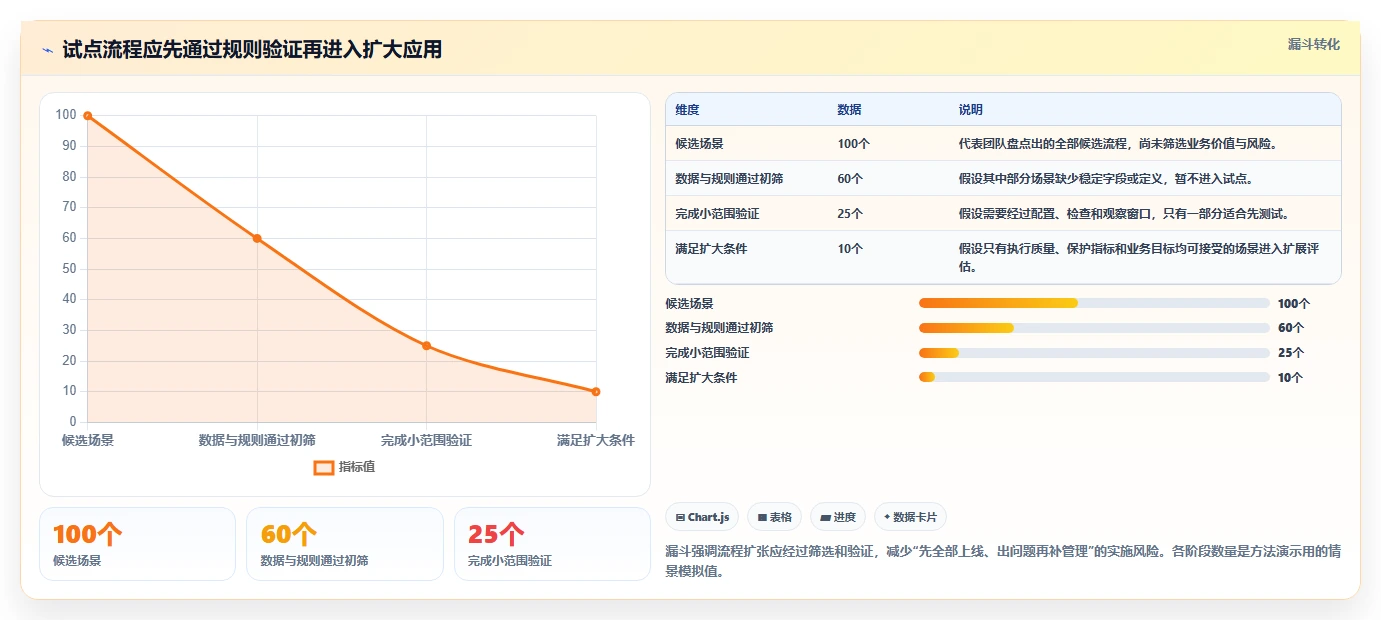
Task: Click x-axis label 完成小范围验证 under chart
Action: click(426, 440)
